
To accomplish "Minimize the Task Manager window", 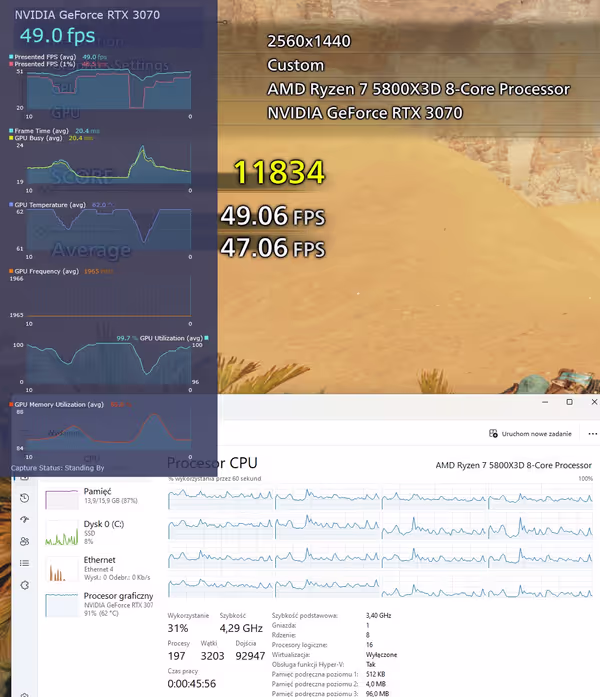I will click(x=545, y=402).
